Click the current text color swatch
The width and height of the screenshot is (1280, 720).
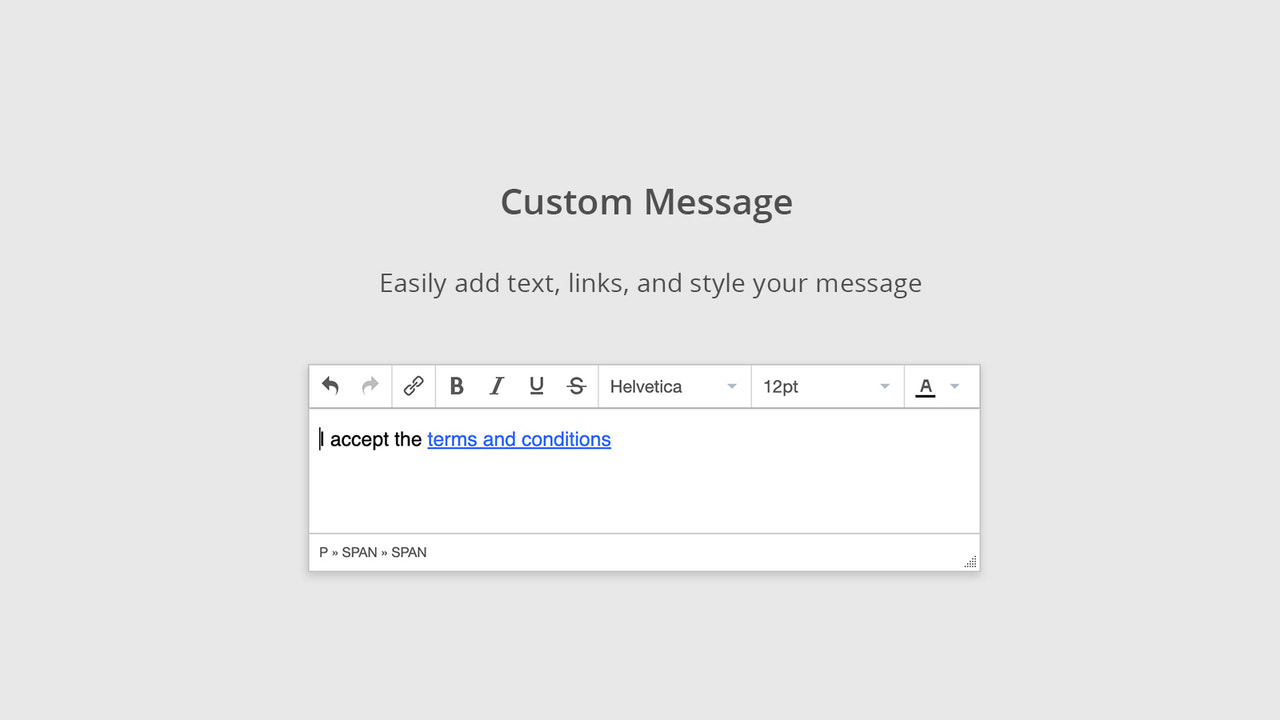click(925, 386)
